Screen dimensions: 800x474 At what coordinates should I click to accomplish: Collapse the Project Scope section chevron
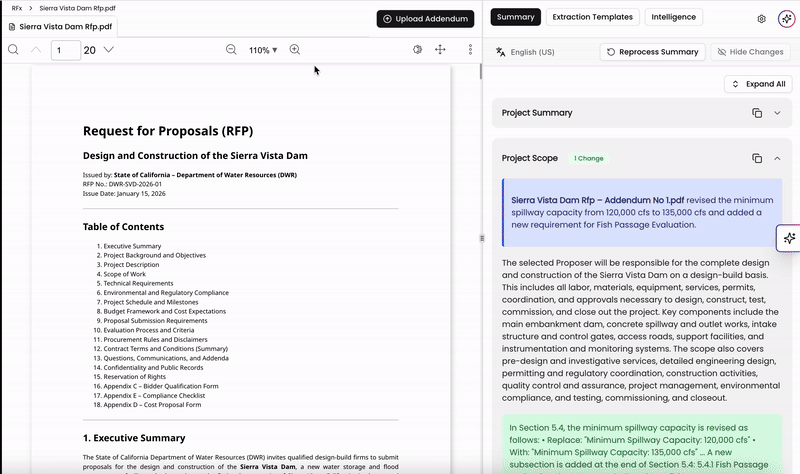[777, 158]
